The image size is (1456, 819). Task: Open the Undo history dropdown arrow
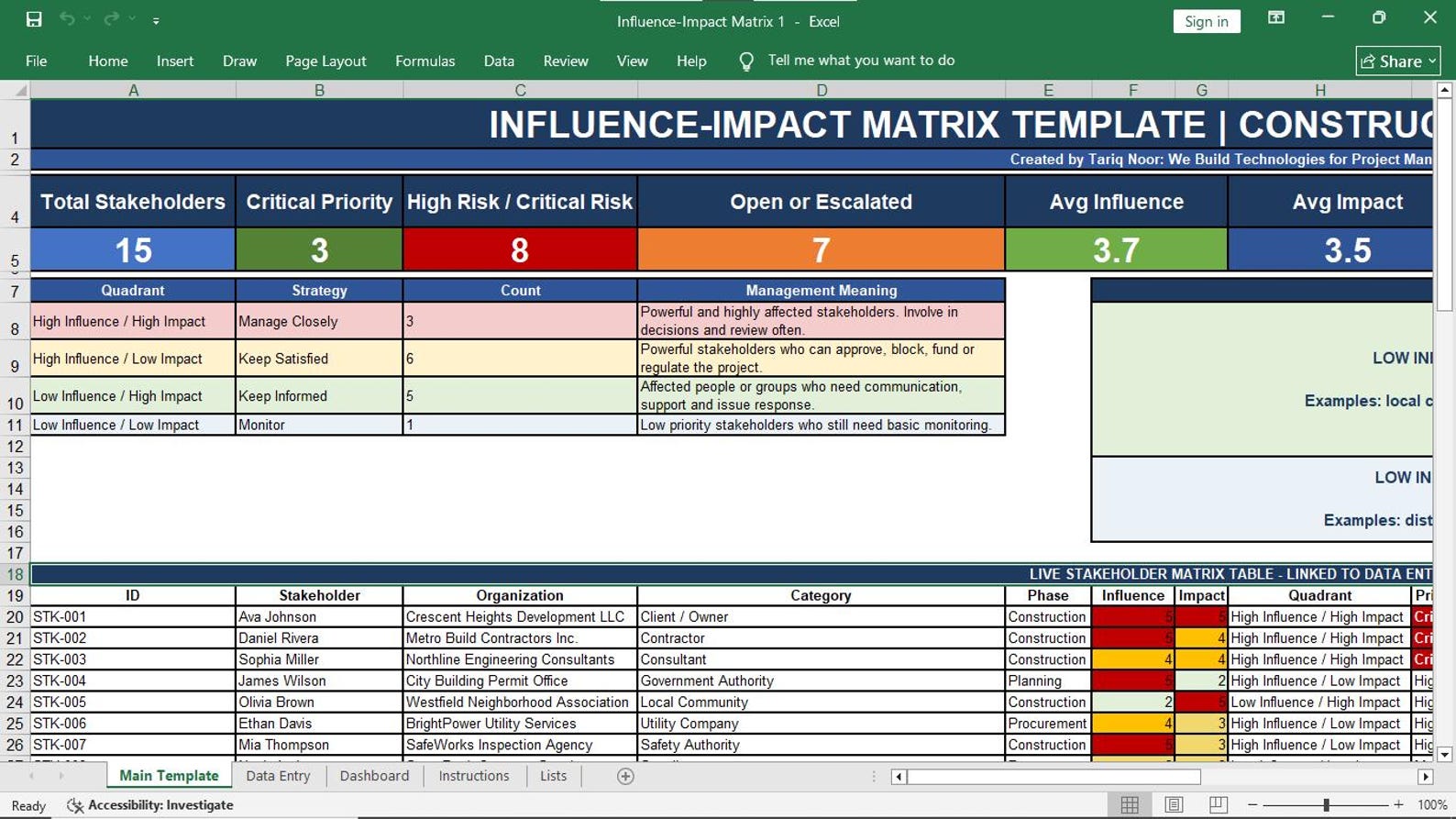(x=88, y=19)
